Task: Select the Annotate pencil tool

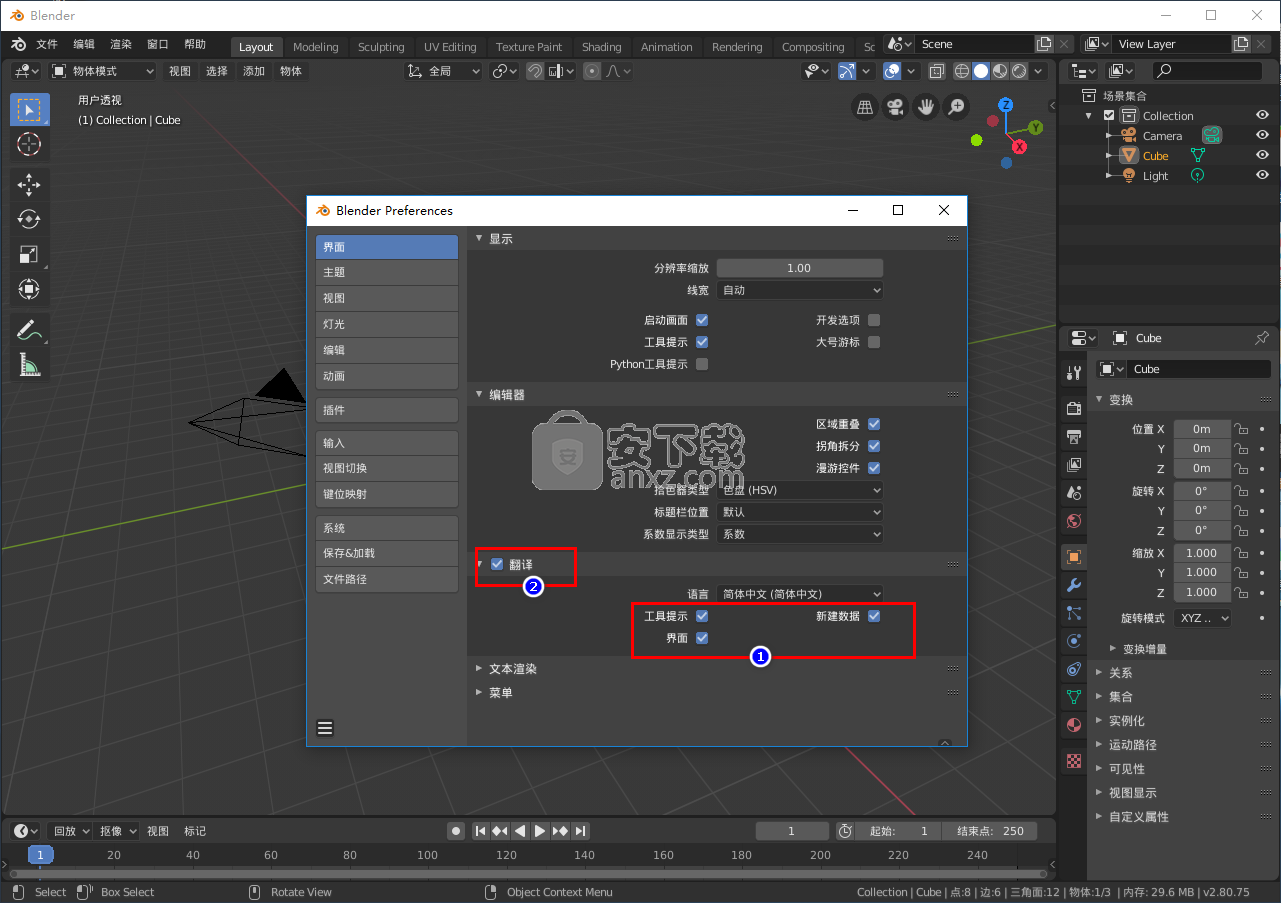Action: pos(29,330)
